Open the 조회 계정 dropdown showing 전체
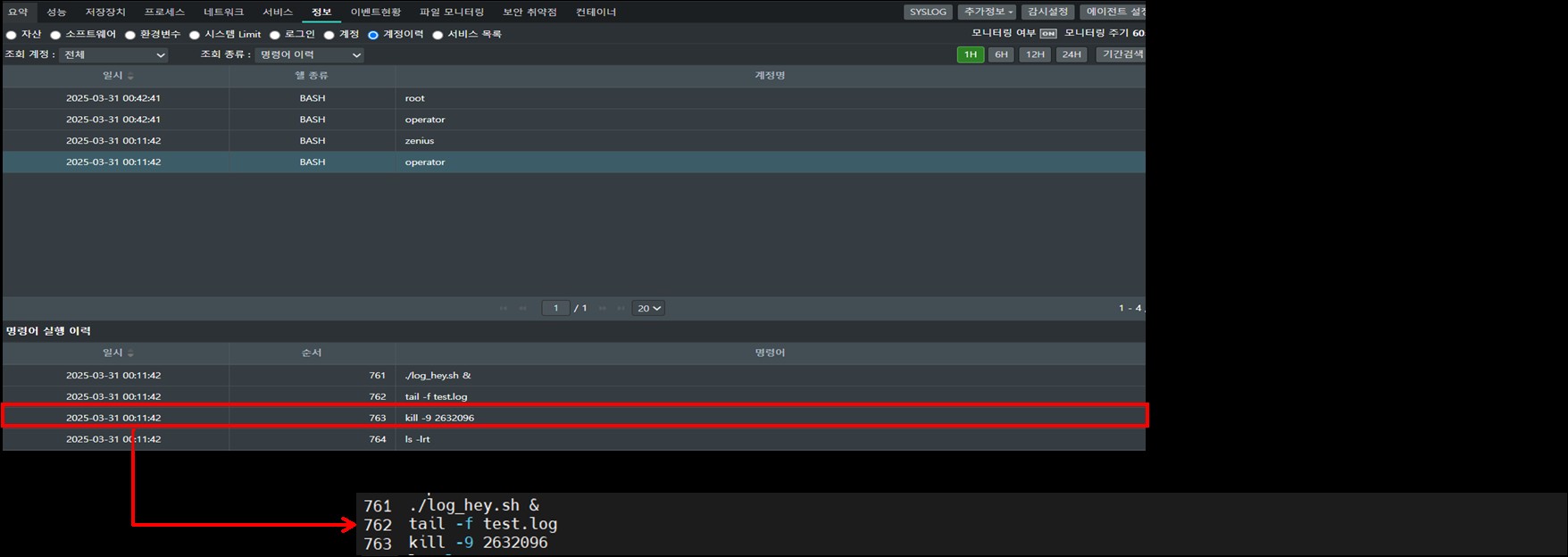This screenshot has width=1568, height=557. pyautogui.click(x=113, y=55)
